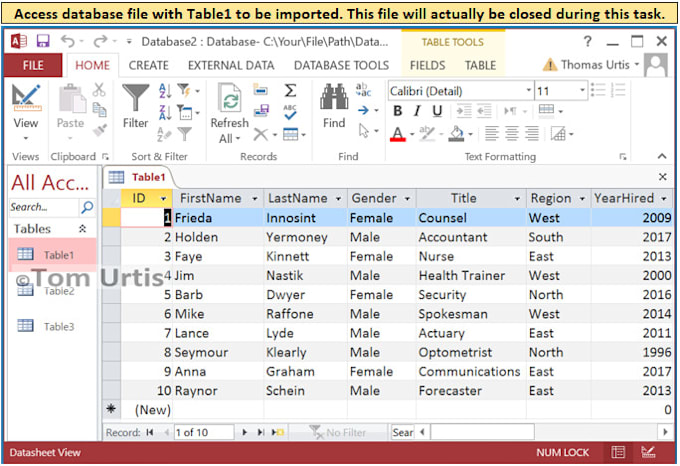680x466 pixels.
Task: Click the large Filter funnel icon
Action: 135,99
